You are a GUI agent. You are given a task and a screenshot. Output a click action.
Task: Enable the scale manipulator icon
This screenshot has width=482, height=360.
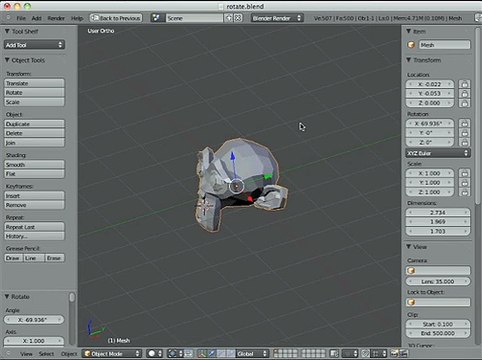click(x=231, y=353)
